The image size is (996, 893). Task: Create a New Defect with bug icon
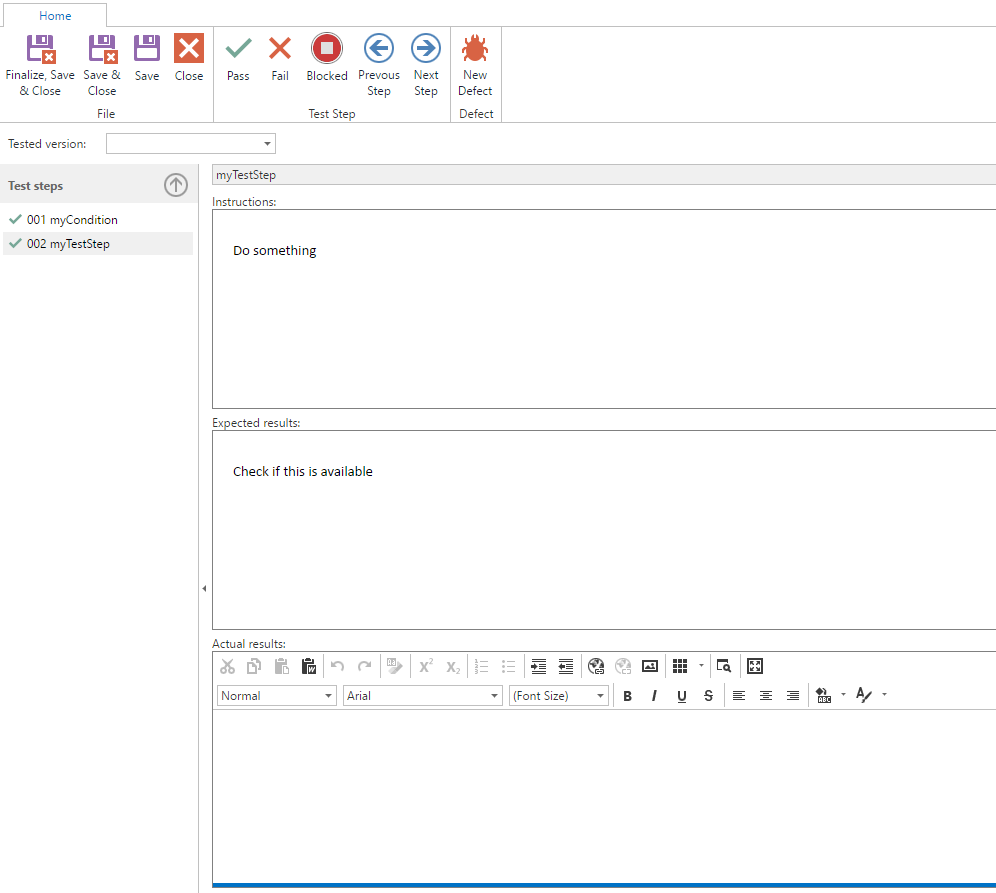[475, 49]
